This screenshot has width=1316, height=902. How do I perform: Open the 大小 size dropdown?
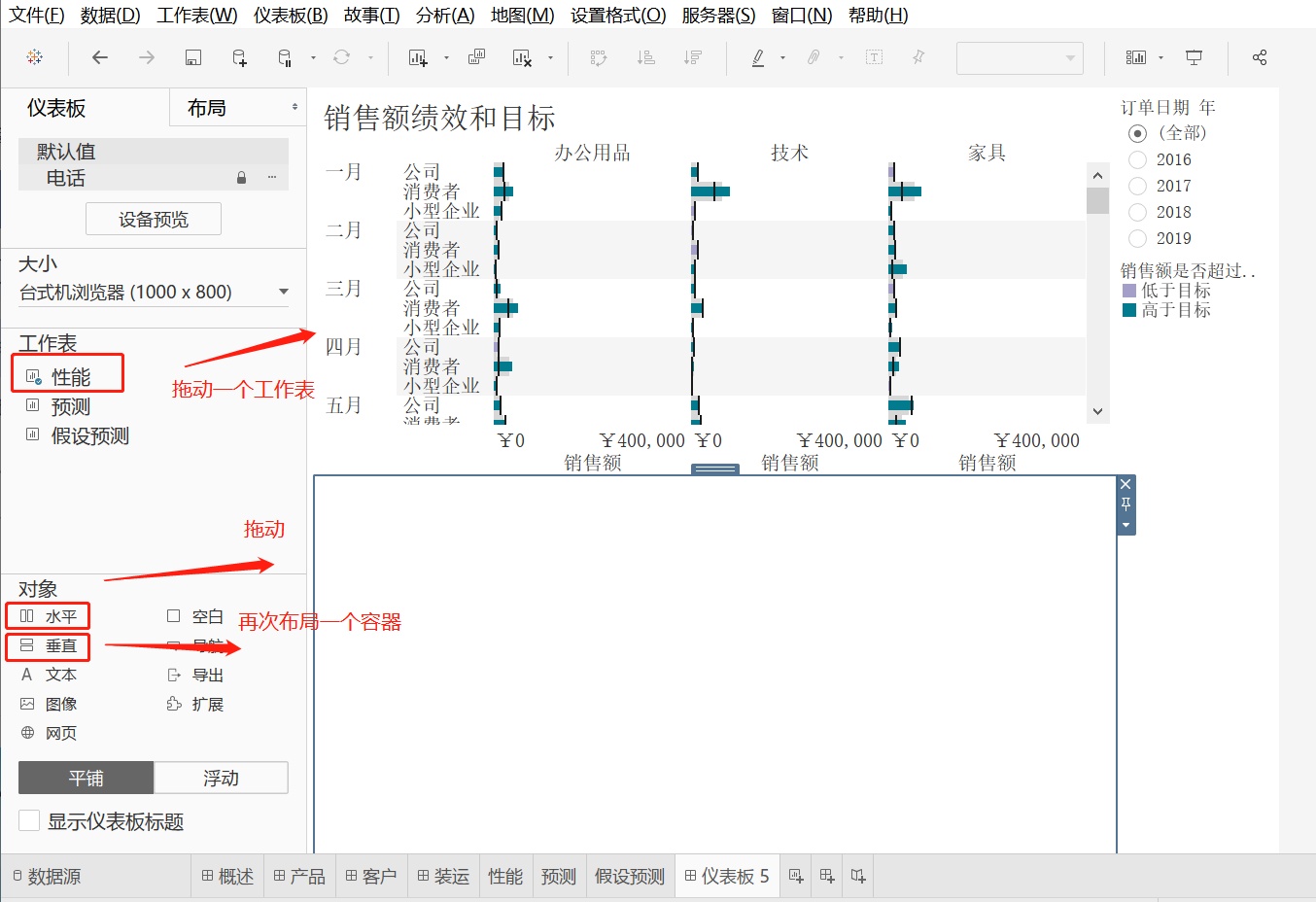click(155, 292)
